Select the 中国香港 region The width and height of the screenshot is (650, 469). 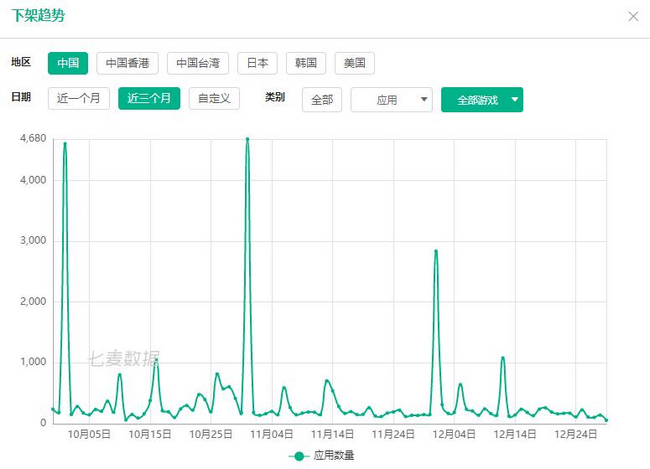click(x=128, y=63)
